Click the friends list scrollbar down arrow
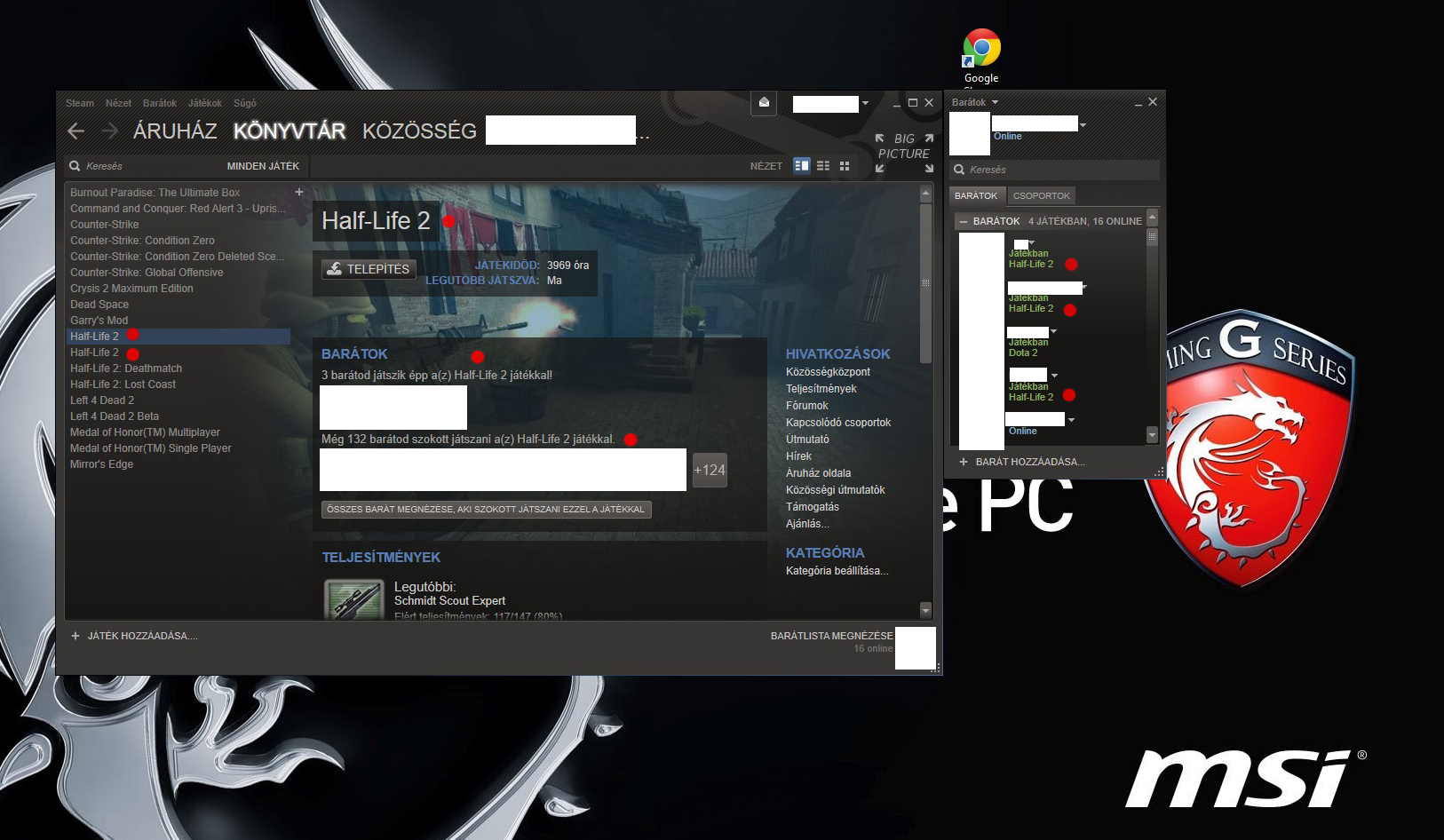Image resolution: width=1444 pixels, height=840 pixels. click(1152, 435)
